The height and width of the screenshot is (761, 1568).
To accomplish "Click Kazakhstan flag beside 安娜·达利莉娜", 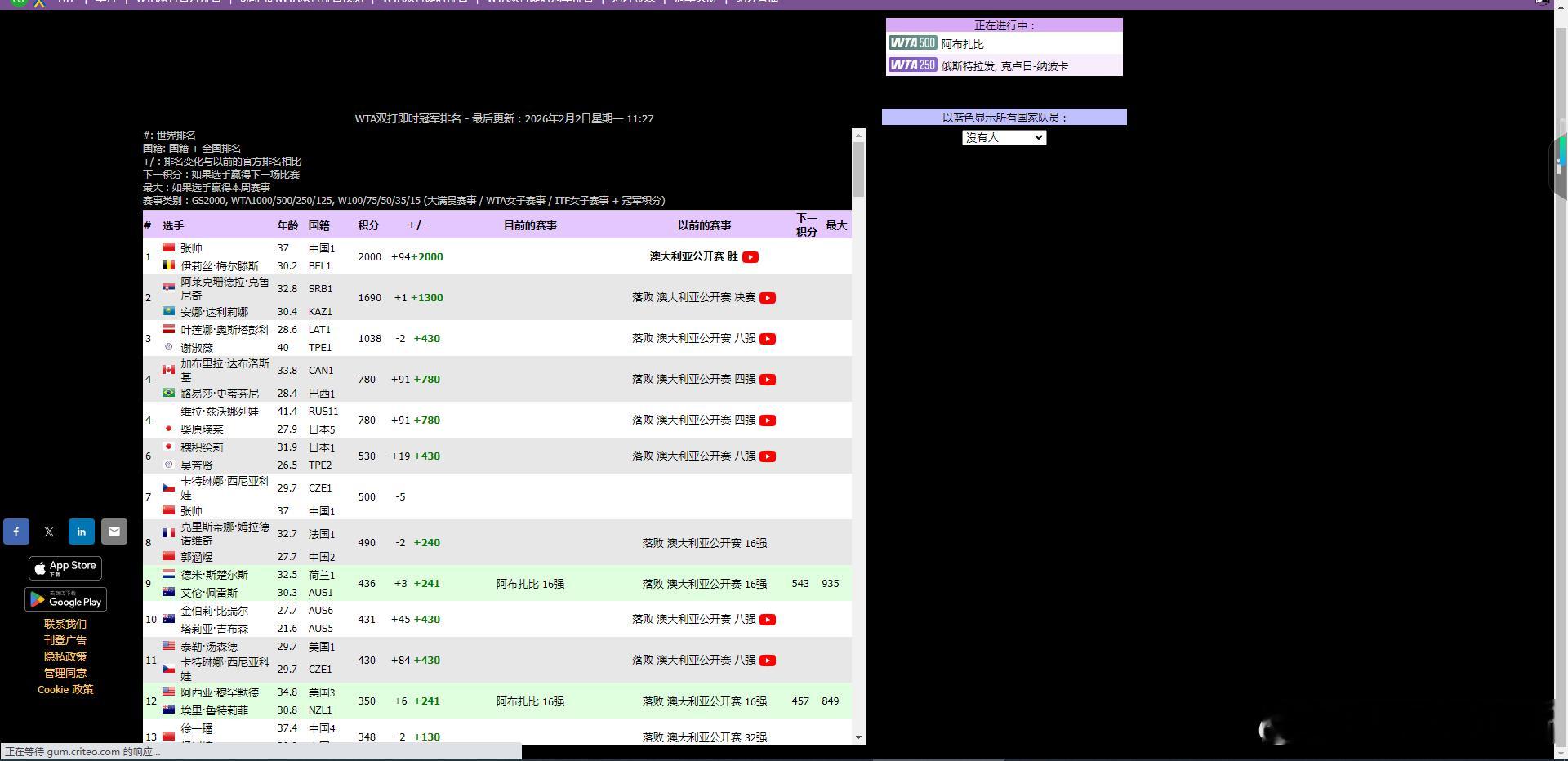I will click(168, 311).
